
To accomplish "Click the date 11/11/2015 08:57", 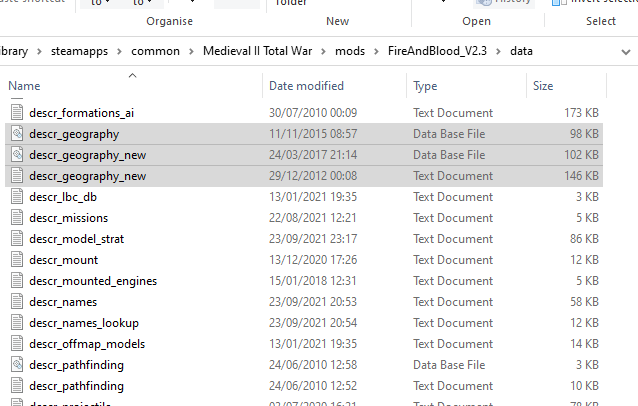I will [x=313, y=134].
